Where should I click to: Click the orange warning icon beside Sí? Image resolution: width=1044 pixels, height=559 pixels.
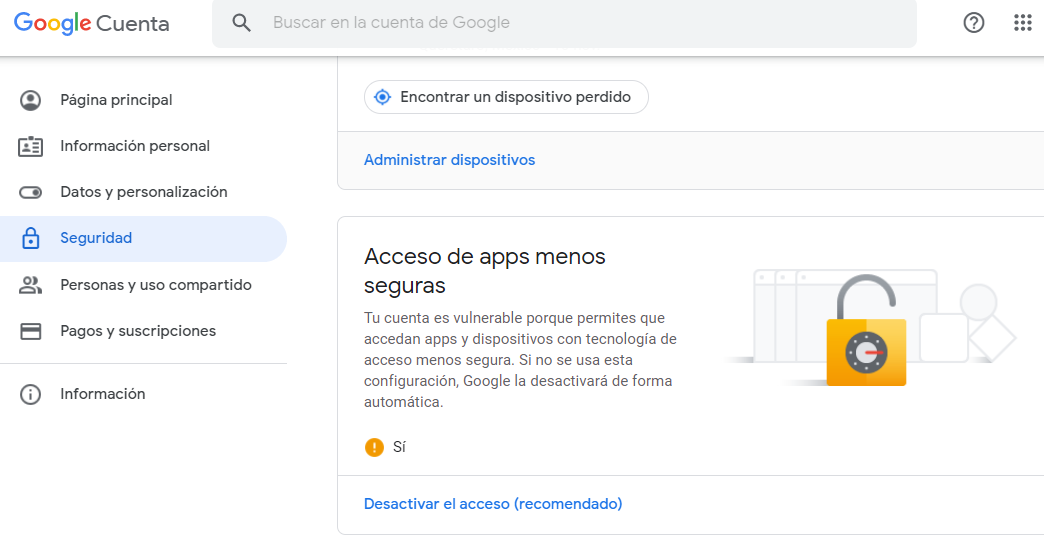pos(374,447)
